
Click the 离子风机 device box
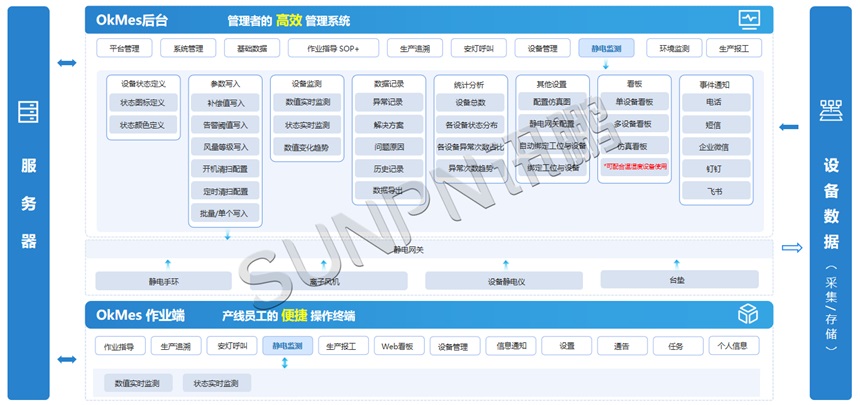click(x=329, y=281)
